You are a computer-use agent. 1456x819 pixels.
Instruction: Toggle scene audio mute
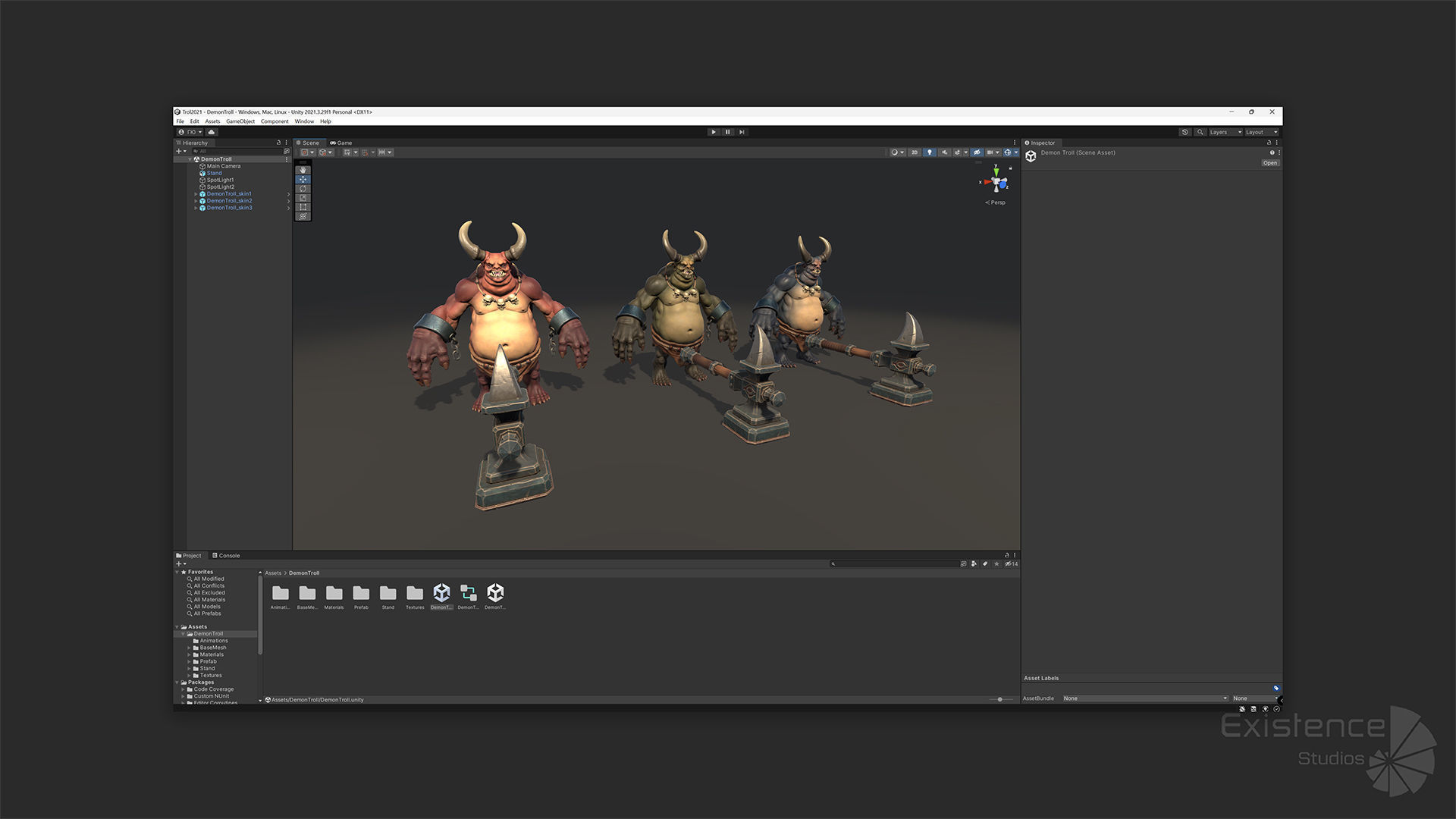[x=945, y=152]
